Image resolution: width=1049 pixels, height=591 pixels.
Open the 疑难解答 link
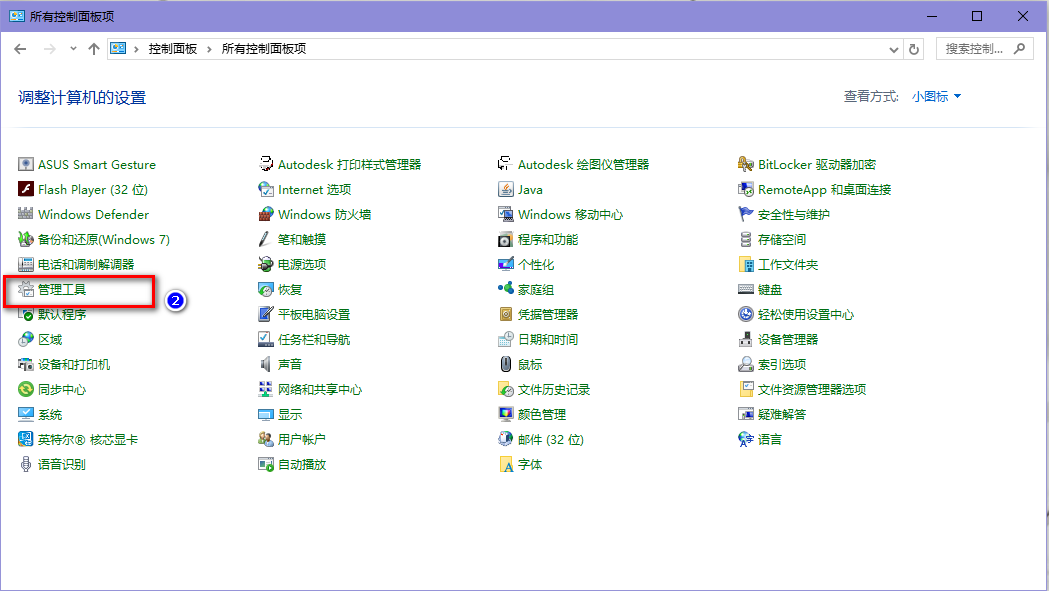coord(782,414)
